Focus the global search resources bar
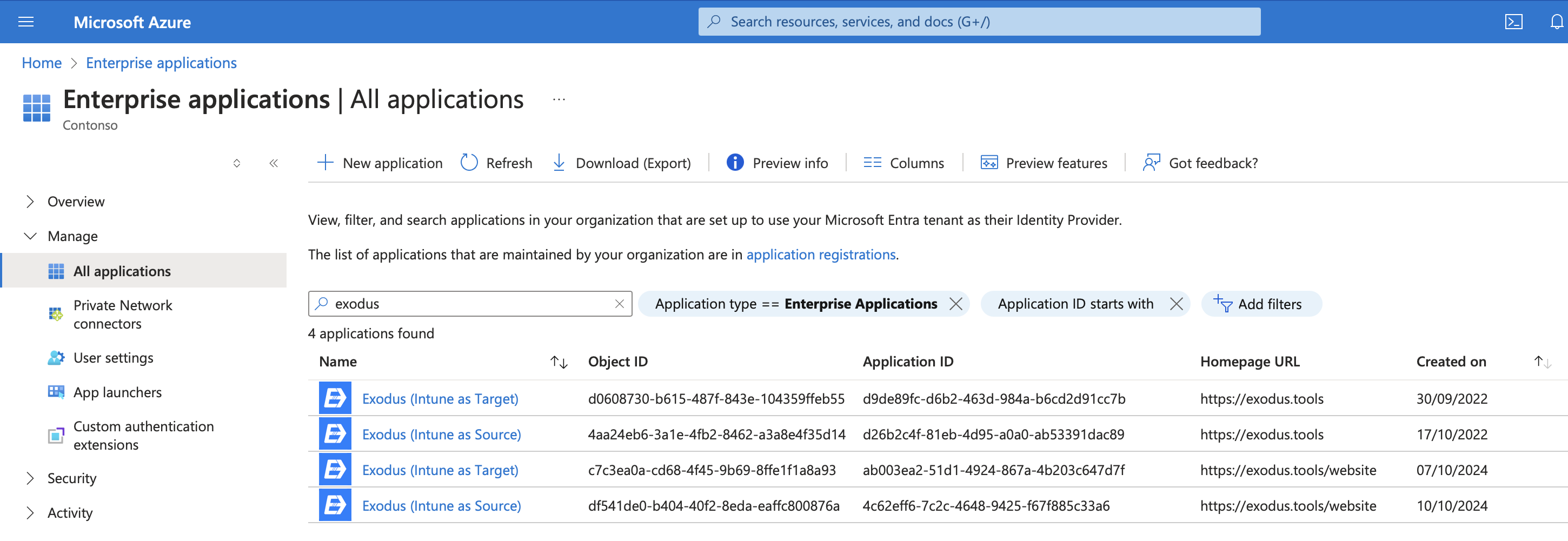1568x541 pixels. tap(979, 22)
